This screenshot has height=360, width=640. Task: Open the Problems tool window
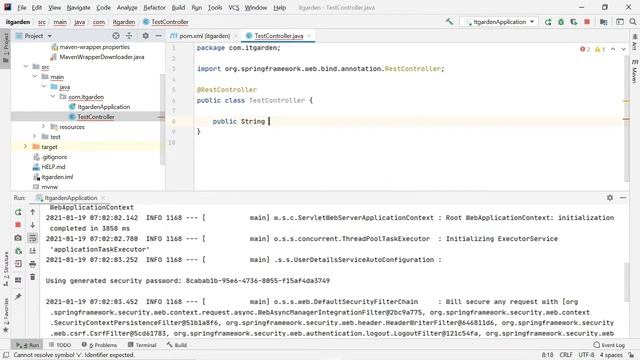(x=99, y=345)
